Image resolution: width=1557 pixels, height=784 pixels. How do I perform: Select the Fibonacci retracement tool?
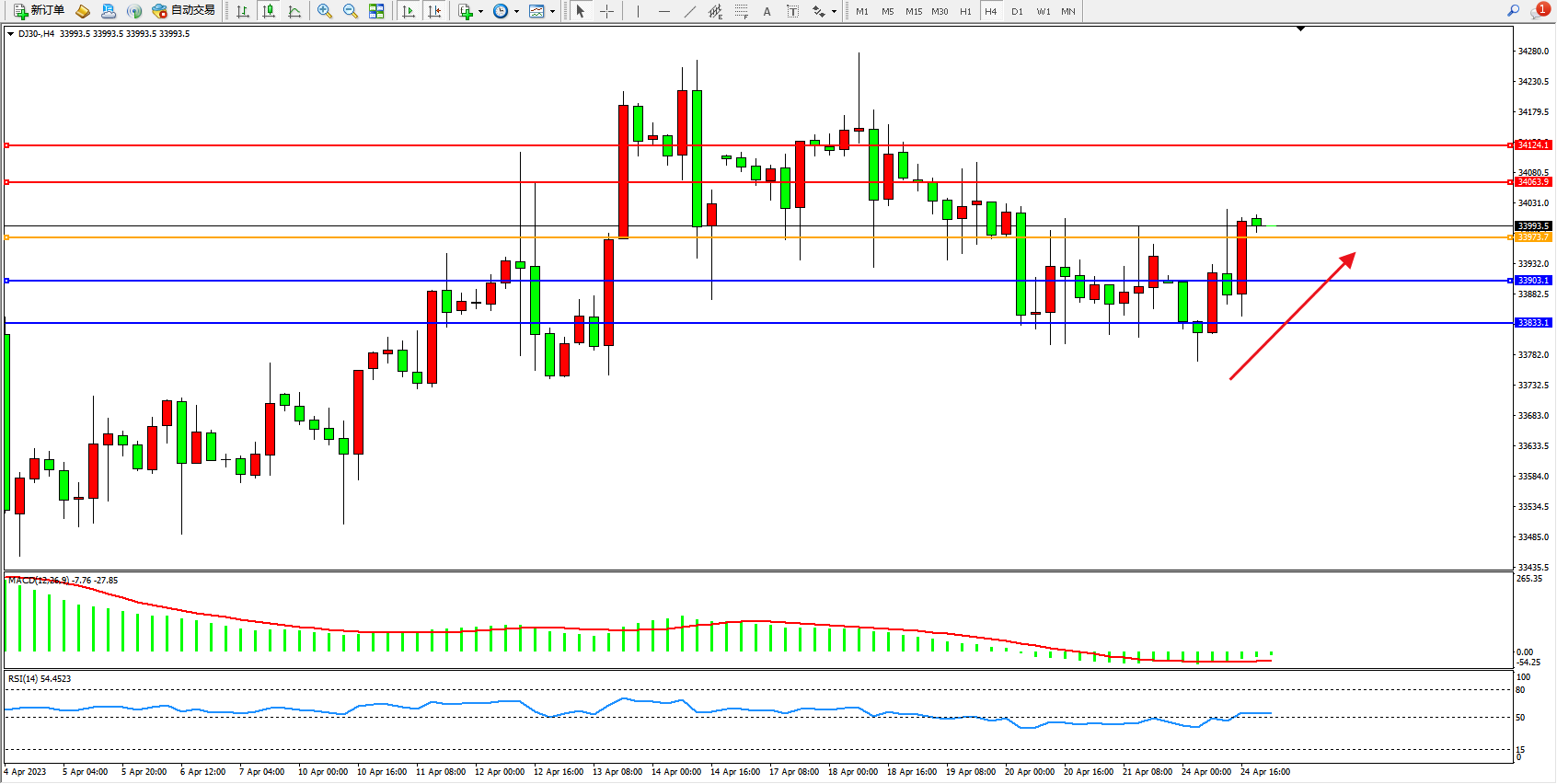(741, 11)
